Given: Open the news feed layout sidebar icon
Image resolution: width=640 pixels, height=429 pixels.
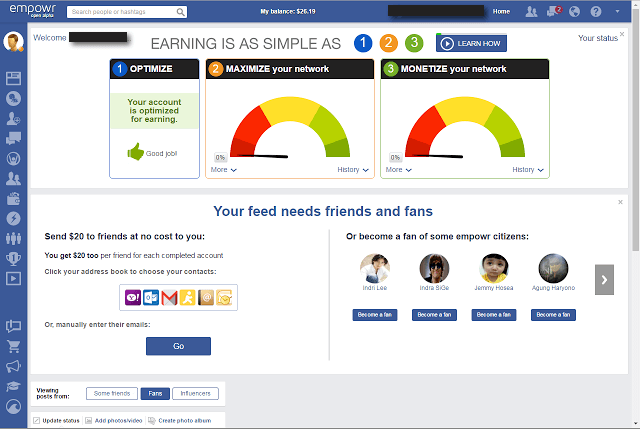Looking at the screenshot, I should tap(13, 78).
